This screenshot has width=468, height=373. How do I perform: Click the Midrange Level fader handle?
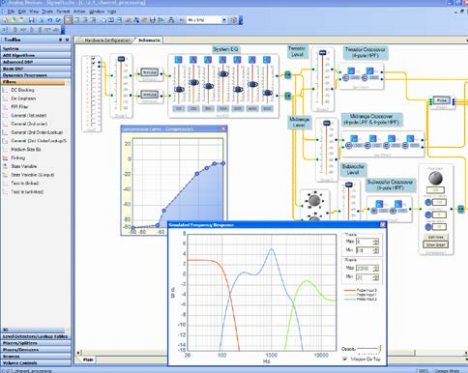pos(327,123)
